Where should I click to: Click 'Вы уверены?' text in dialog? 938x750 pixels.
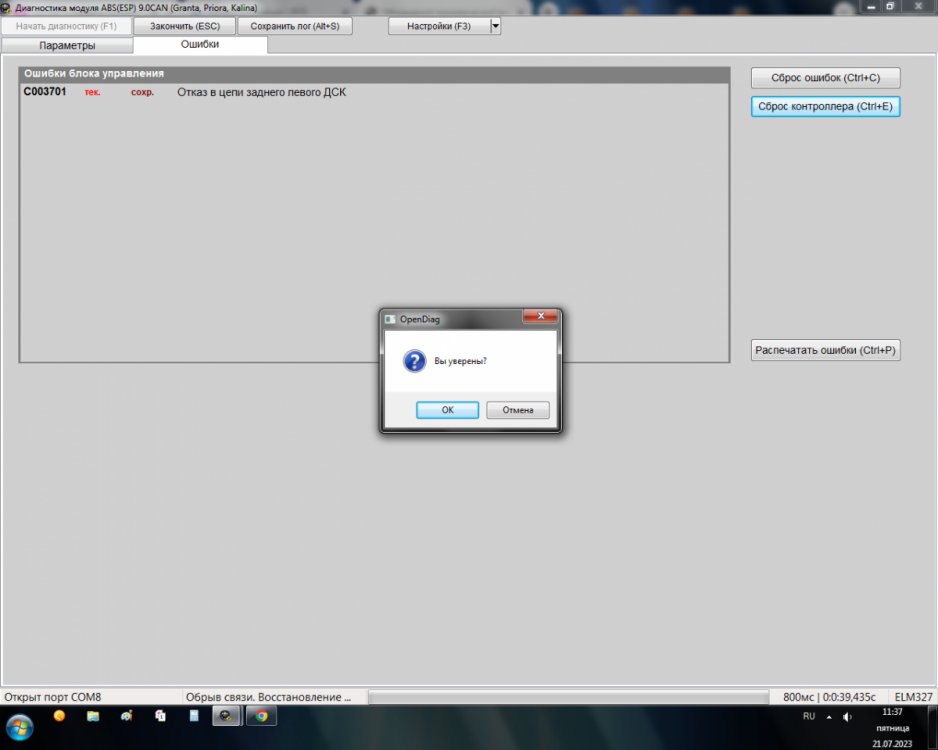click(461, 361)
